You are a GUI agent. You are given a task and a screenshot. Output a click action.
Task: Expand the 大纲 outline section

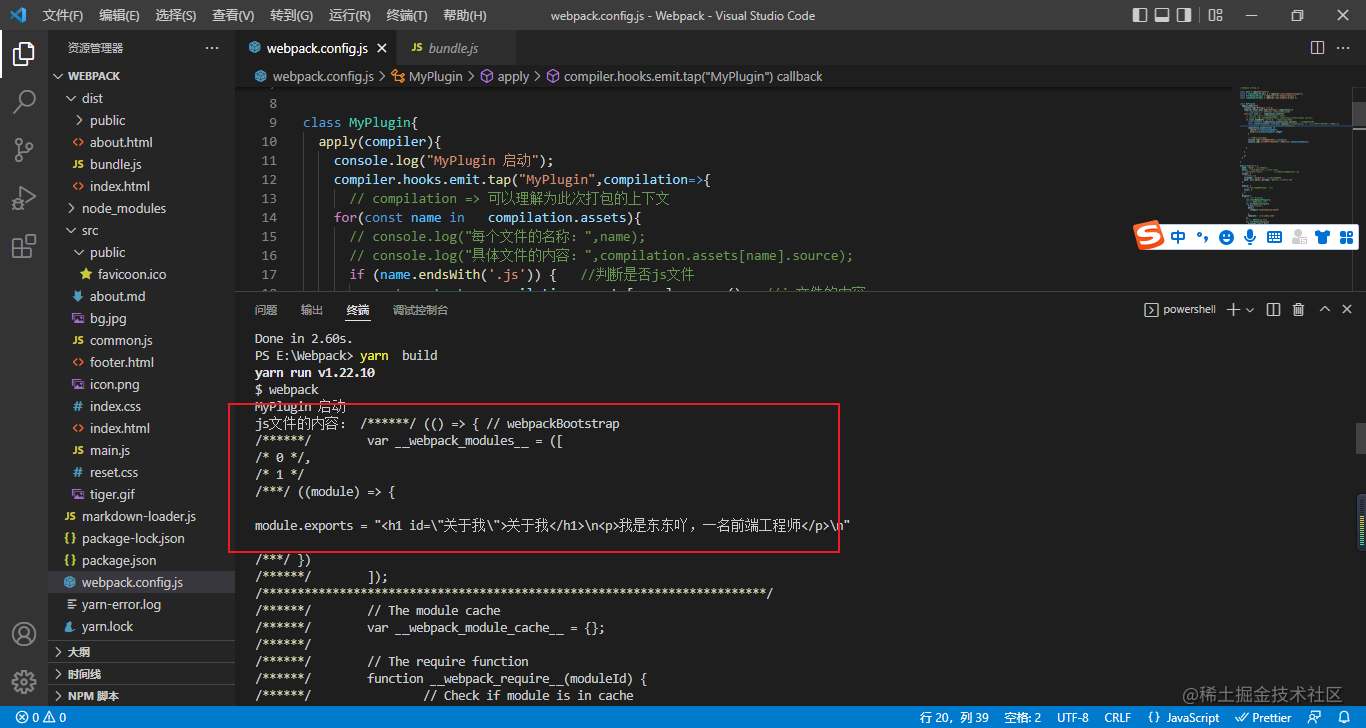[x=141, y=652]
